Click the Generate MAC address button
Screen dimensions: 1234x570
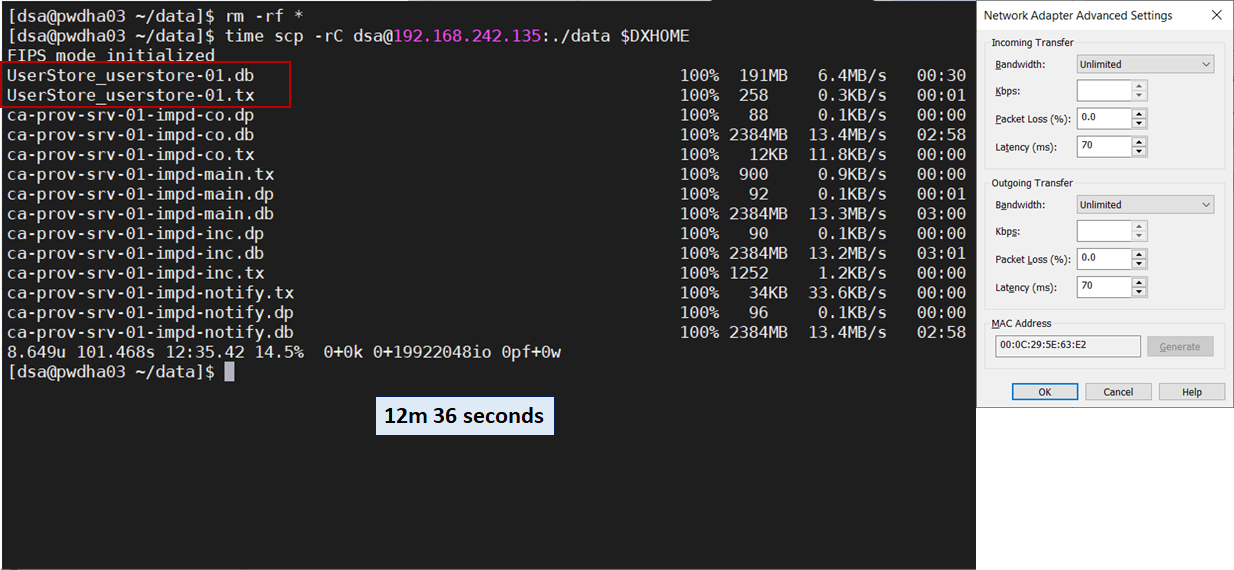(1180, 346)
